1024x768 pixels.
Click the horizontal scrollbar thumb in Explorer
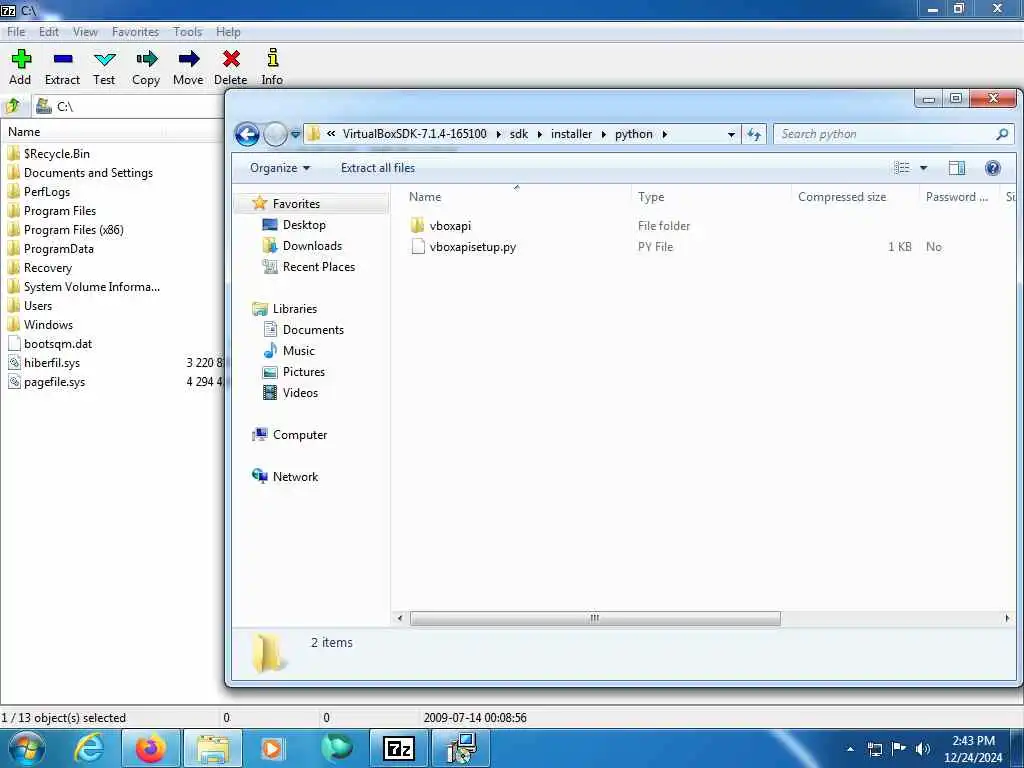pyautogui.click(x=595, y=618)
